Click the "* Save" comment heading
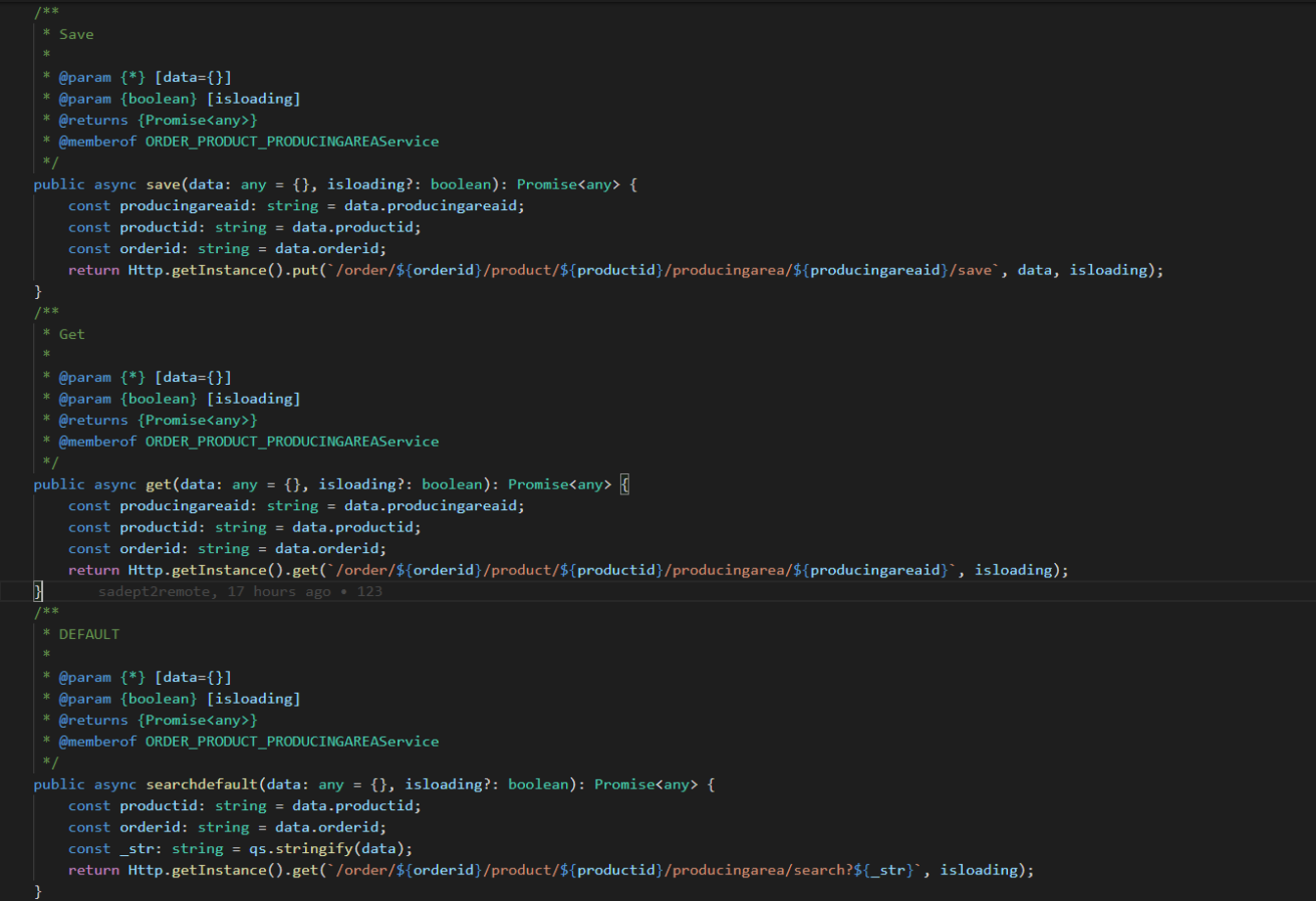 click(x=68, y=34)
